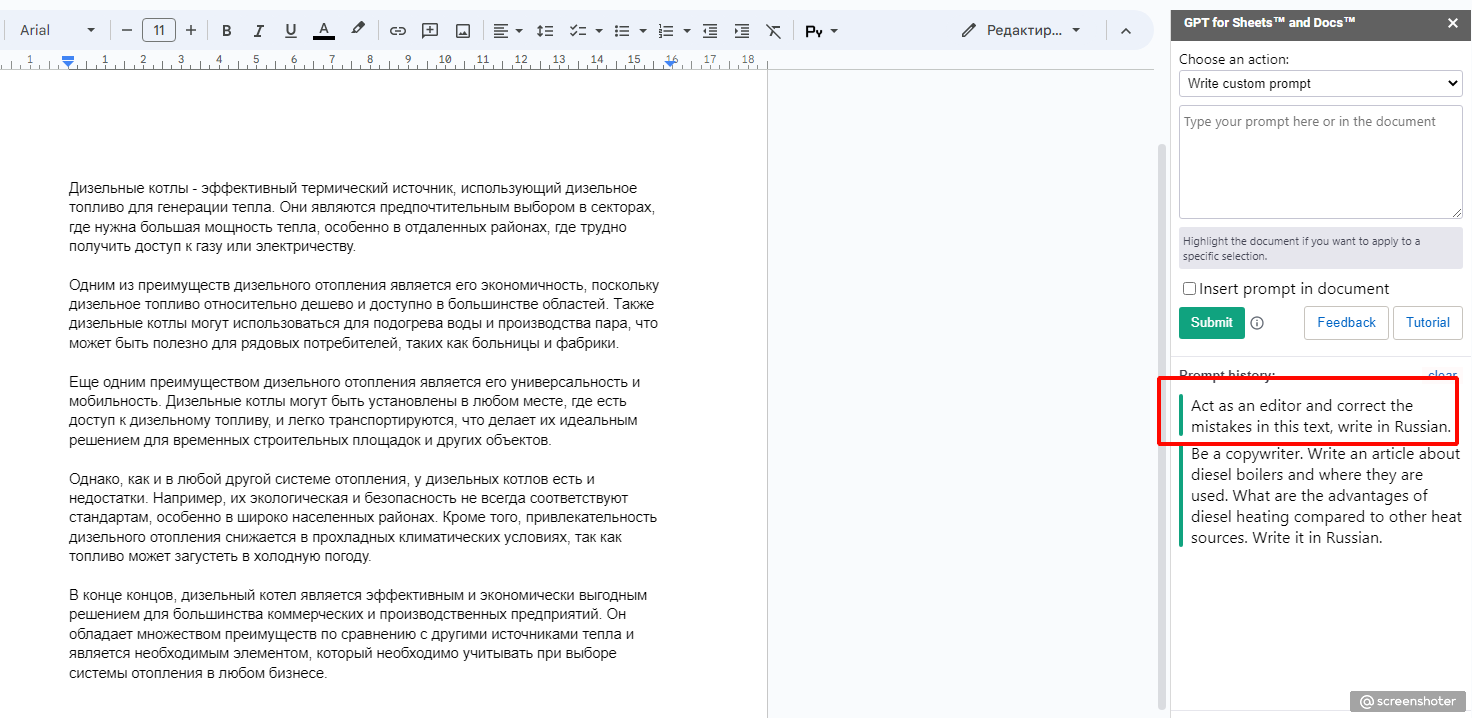Viewport: 1472px width, 718px height.
Task: Select the diesel boilers copywriter prompt history item
Action: tap(1325, 496)
